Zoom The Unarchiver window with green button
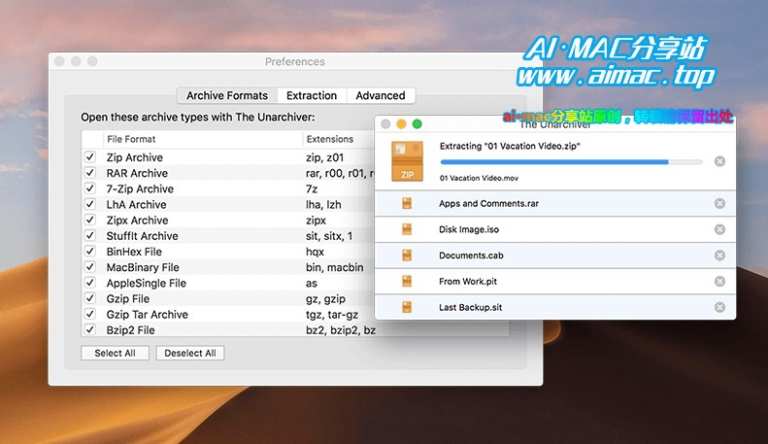The width and height of the screenshot is (768, 444). point(417,124)
